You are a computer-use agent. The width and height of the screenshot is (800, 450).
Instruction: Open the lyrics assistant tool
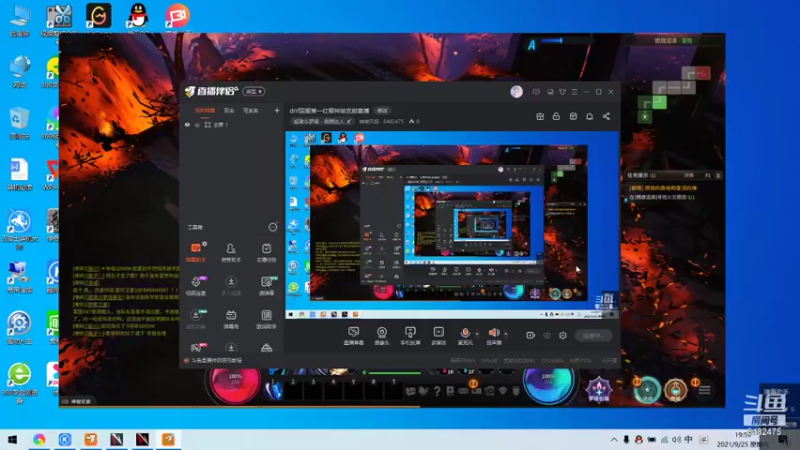click(x=266, y=318)
